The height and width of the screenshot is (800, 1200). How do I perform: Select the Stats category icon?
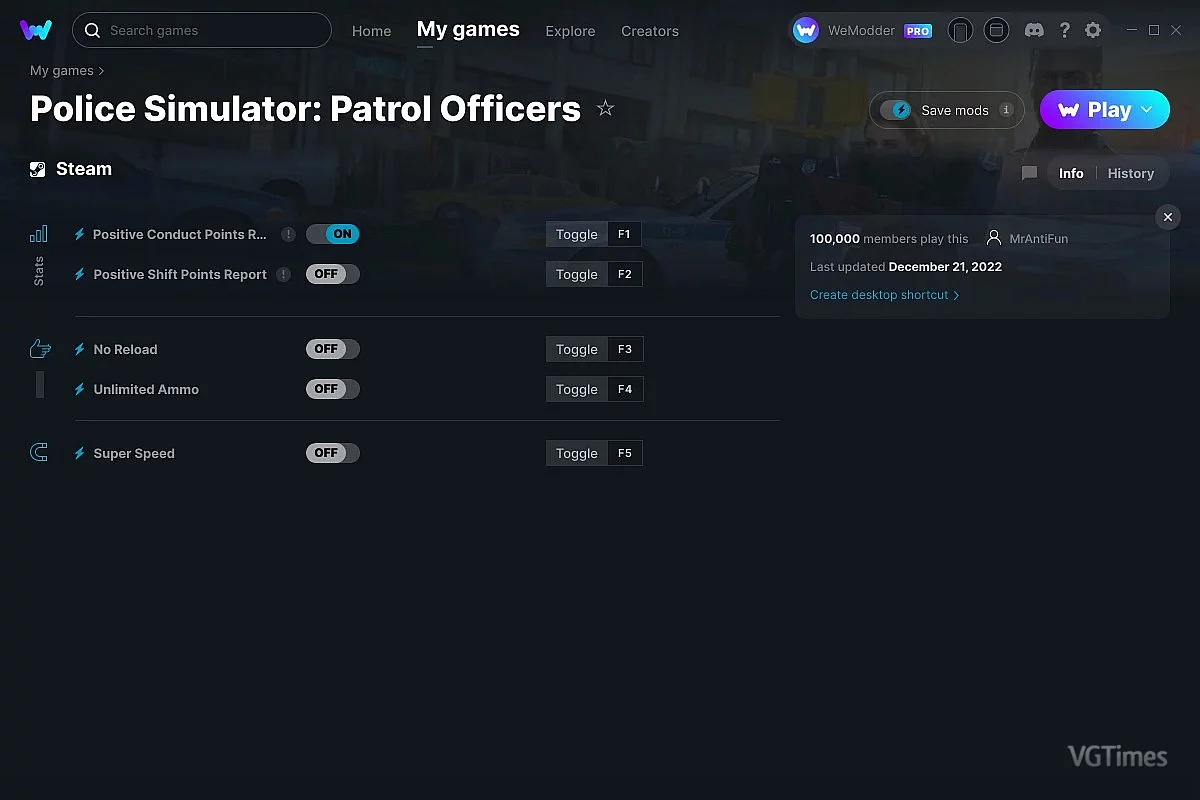tap(39, 234)
